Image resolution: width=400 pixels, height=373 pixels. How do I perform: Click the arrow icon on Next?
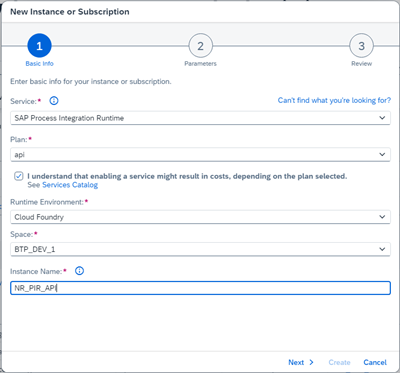311,362
